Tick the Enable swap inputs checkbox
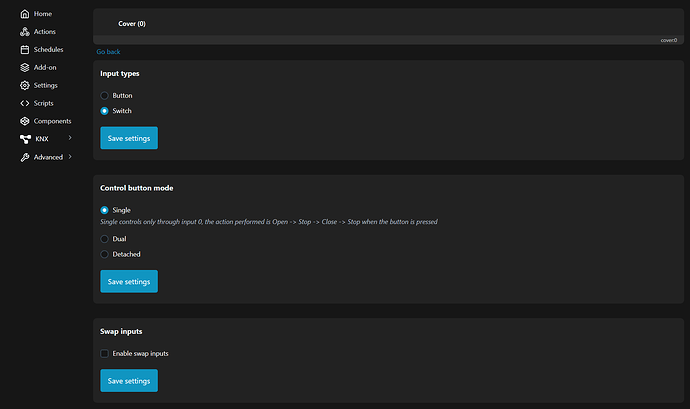The image size is (690, 409). pos(105,353)
